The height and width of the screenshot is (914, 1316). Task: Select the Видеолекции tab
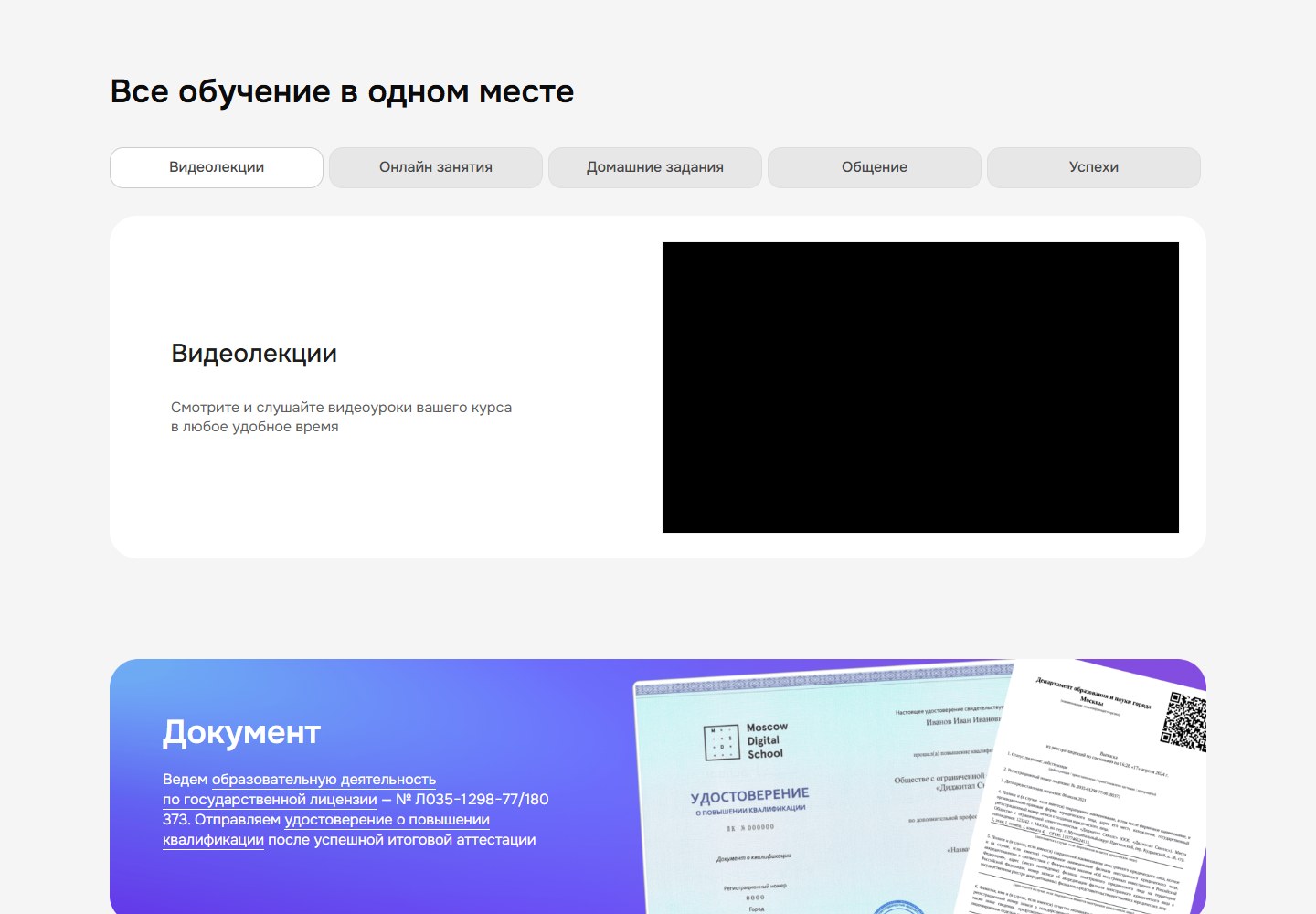tap(217, 167)
